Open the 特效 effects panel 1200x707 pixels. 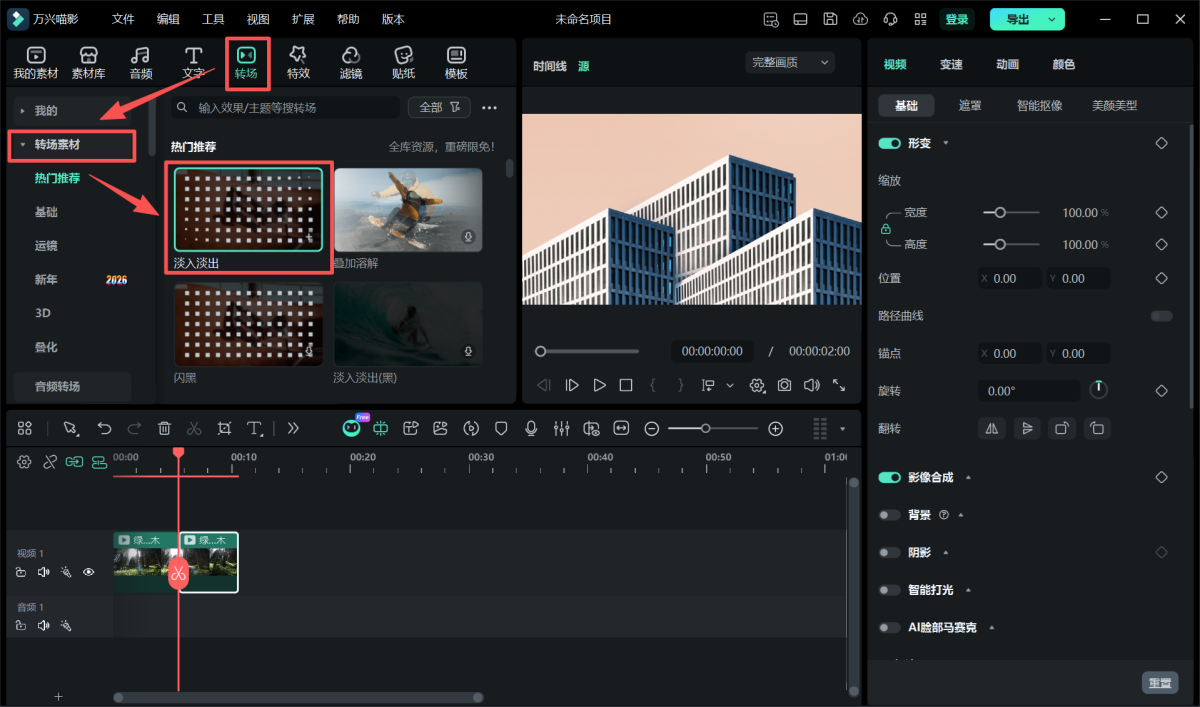click(x=298, y=62)
